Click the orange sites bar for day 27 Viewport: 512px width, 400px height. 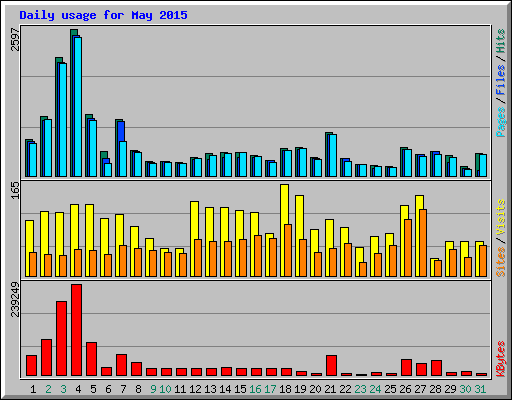point(423,243)
